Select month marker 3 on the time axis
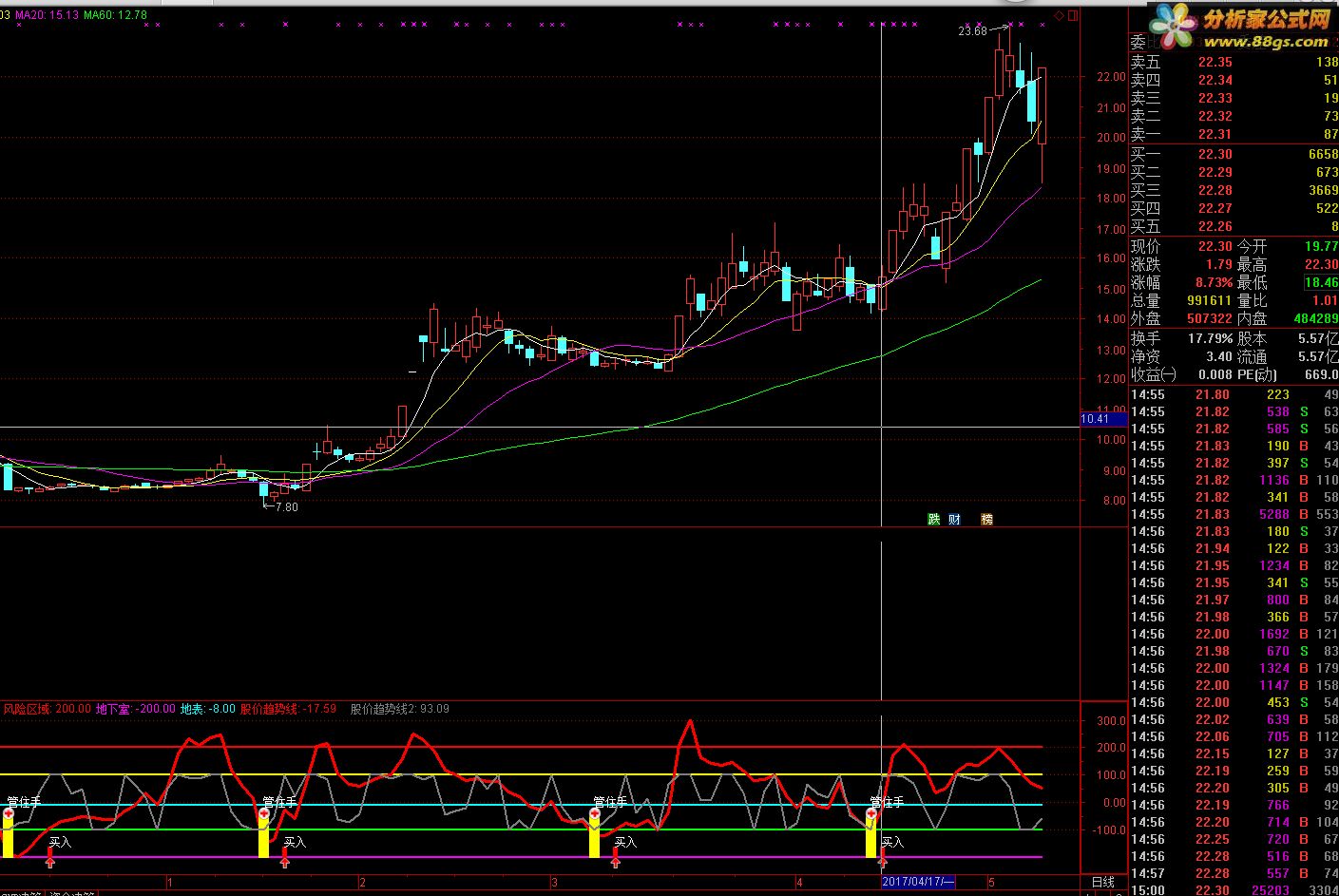 [x=553, y=883]
